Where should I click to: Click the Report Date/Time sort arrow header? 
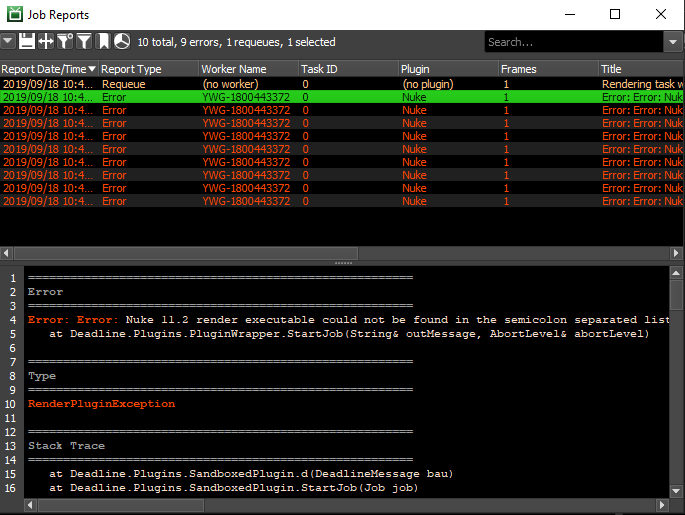click(92, 69)
